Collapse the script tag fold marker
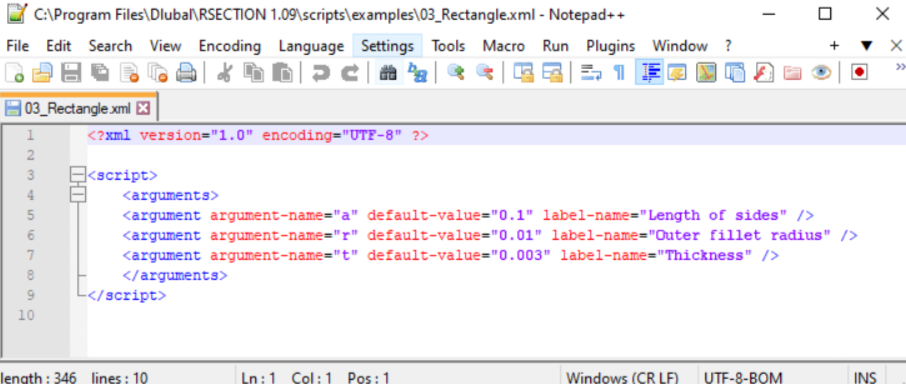906x384 pixels. point(77,175)
